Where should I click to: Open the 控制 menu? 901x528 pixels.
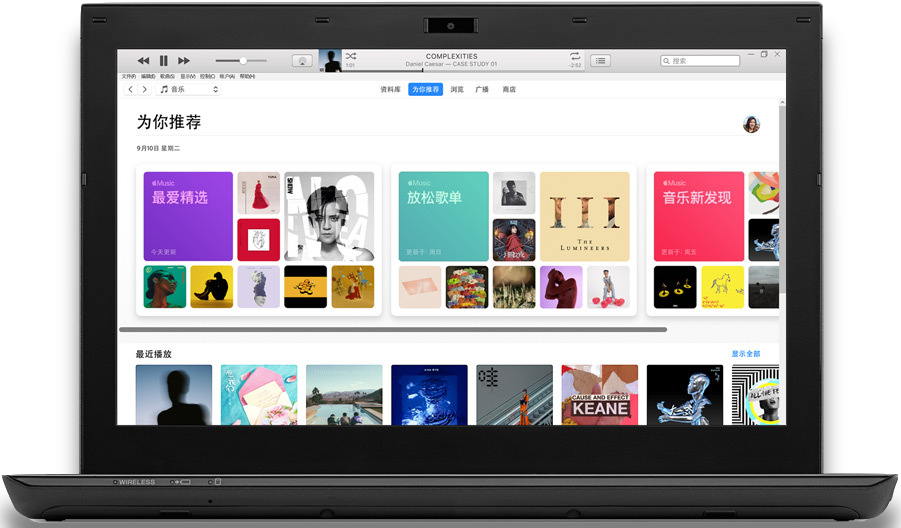click(207, 76)
